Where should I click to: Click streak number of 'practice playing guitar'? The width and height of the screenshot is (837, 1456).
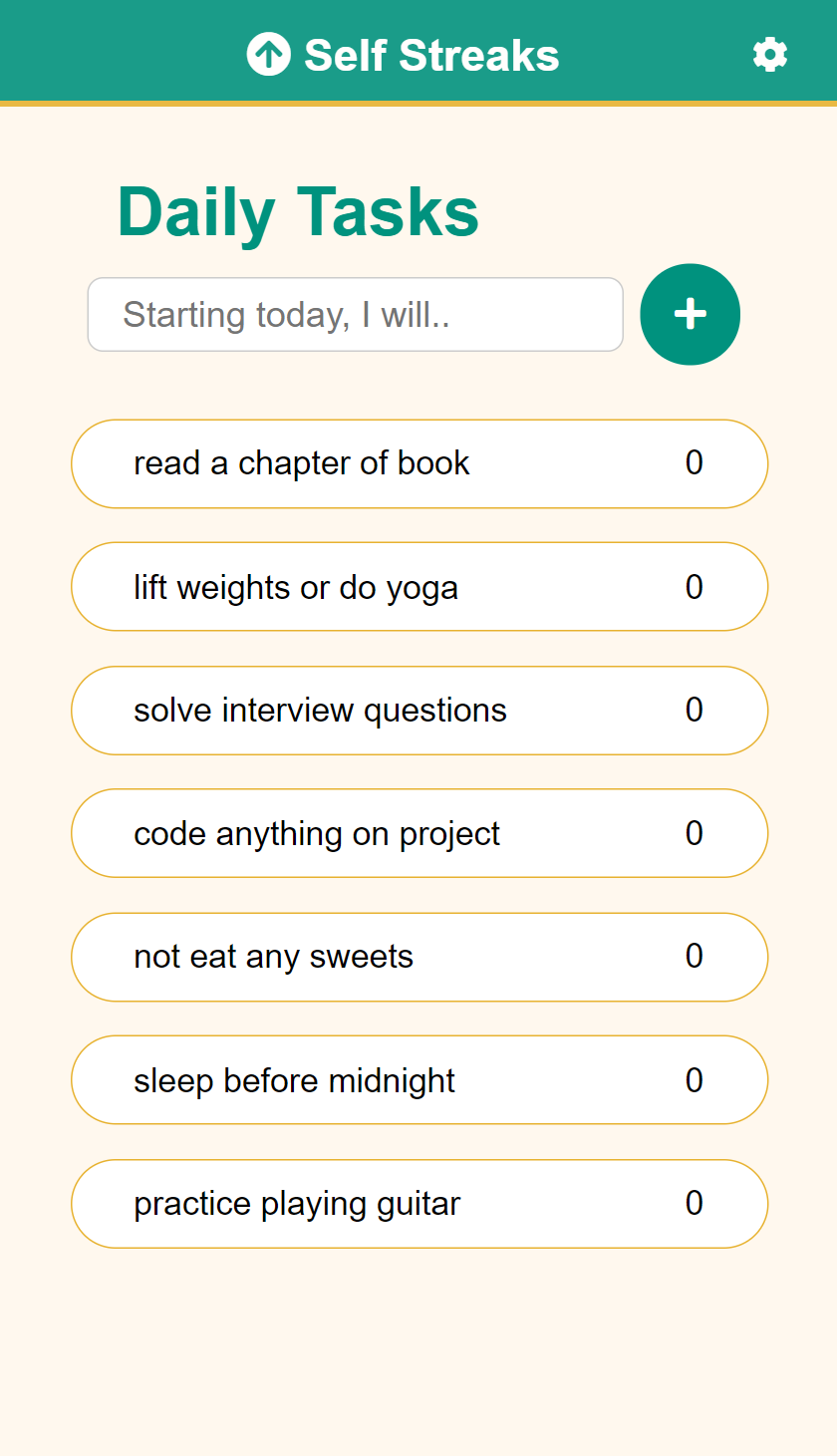point(695,1204)
